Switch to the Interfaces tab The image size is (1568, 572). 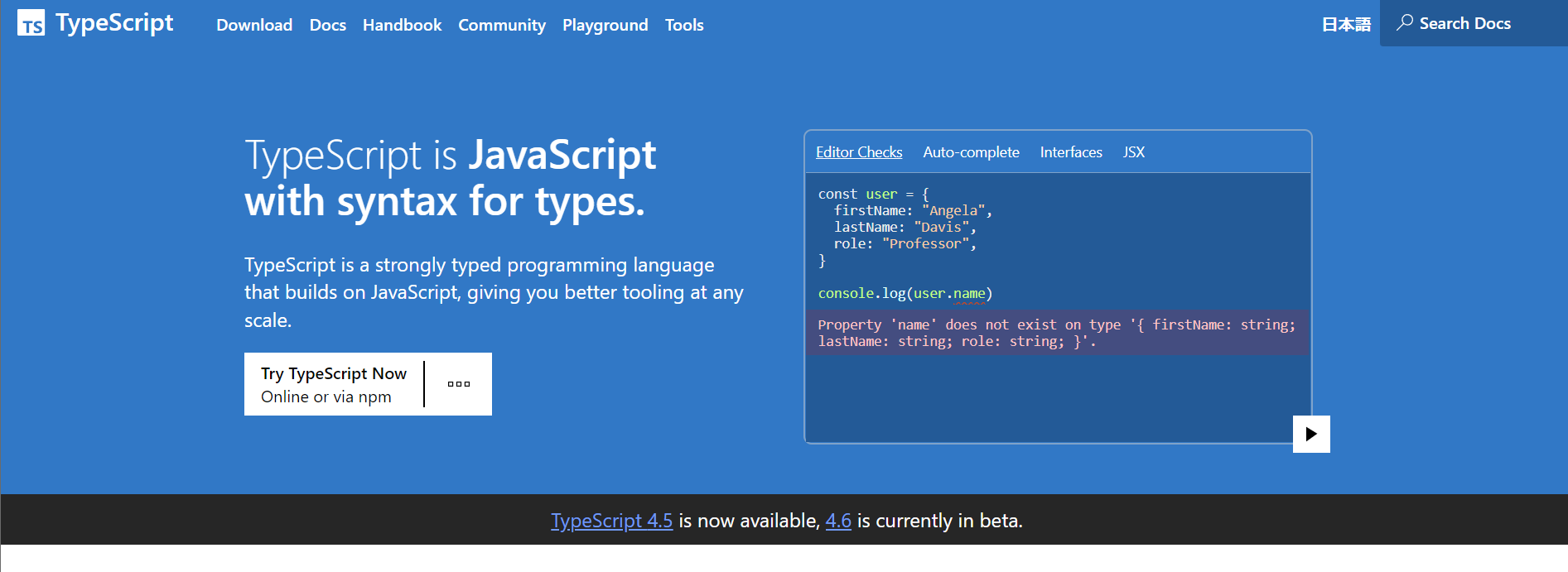[1071, 152]
